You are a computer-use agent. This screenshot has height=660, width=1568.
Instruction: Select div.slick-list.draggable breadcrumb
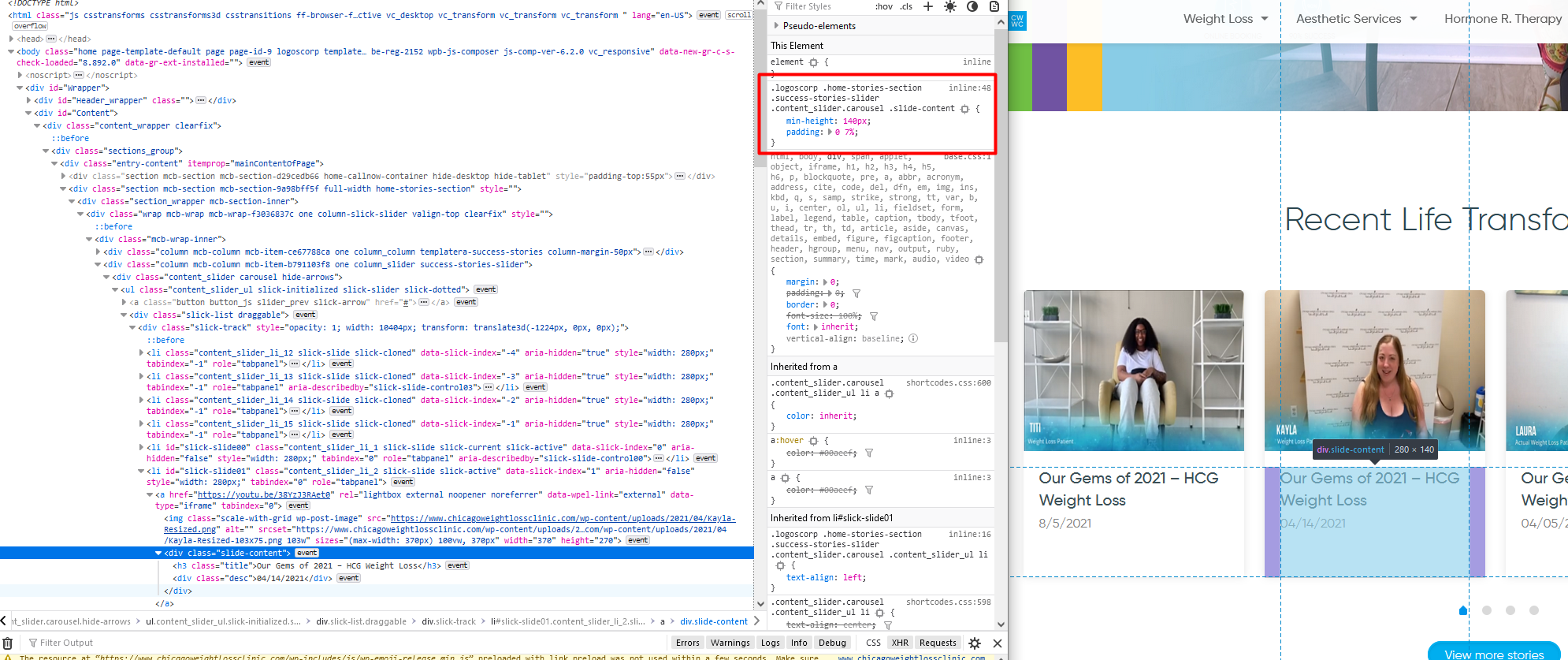pyautogui.click(x=362, y=621)
